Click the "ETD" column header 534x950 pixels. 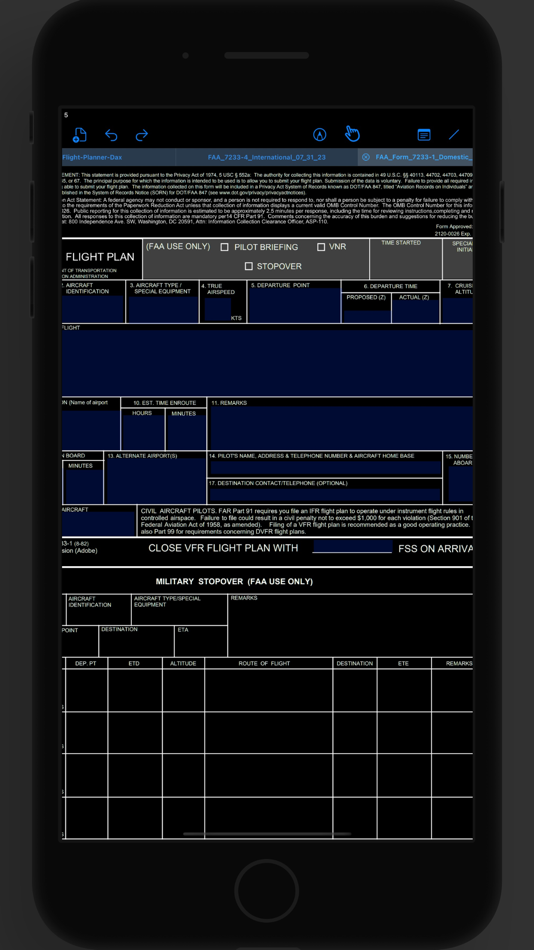click(134, 663)
